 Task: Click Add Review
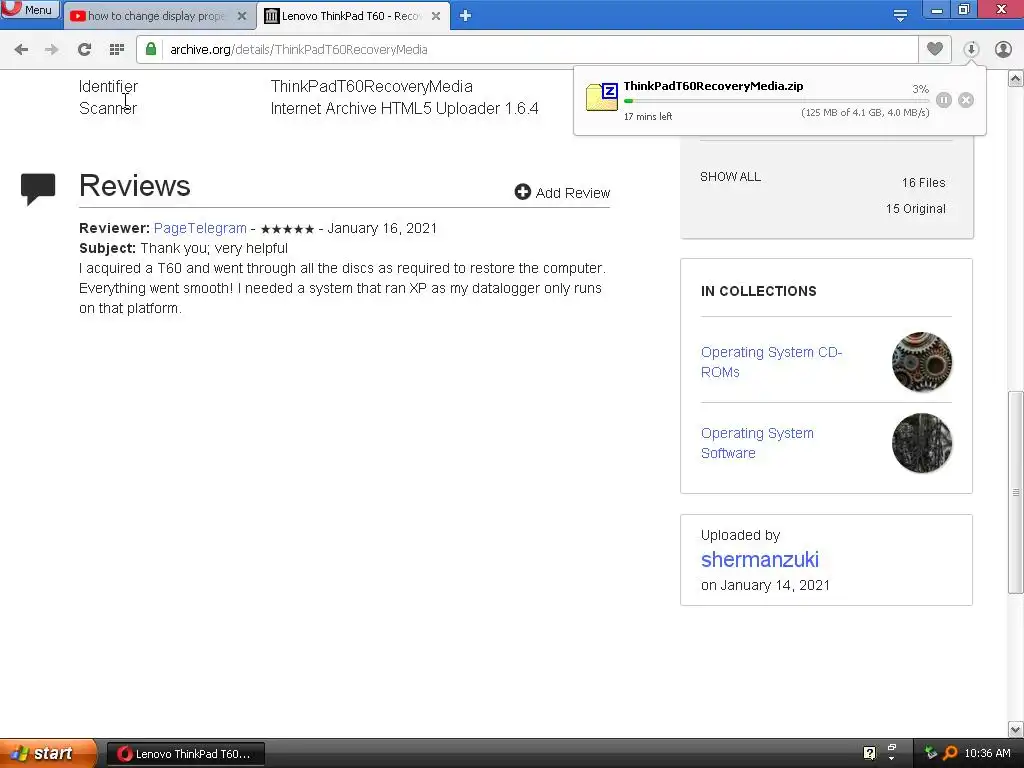click(562, 193)
